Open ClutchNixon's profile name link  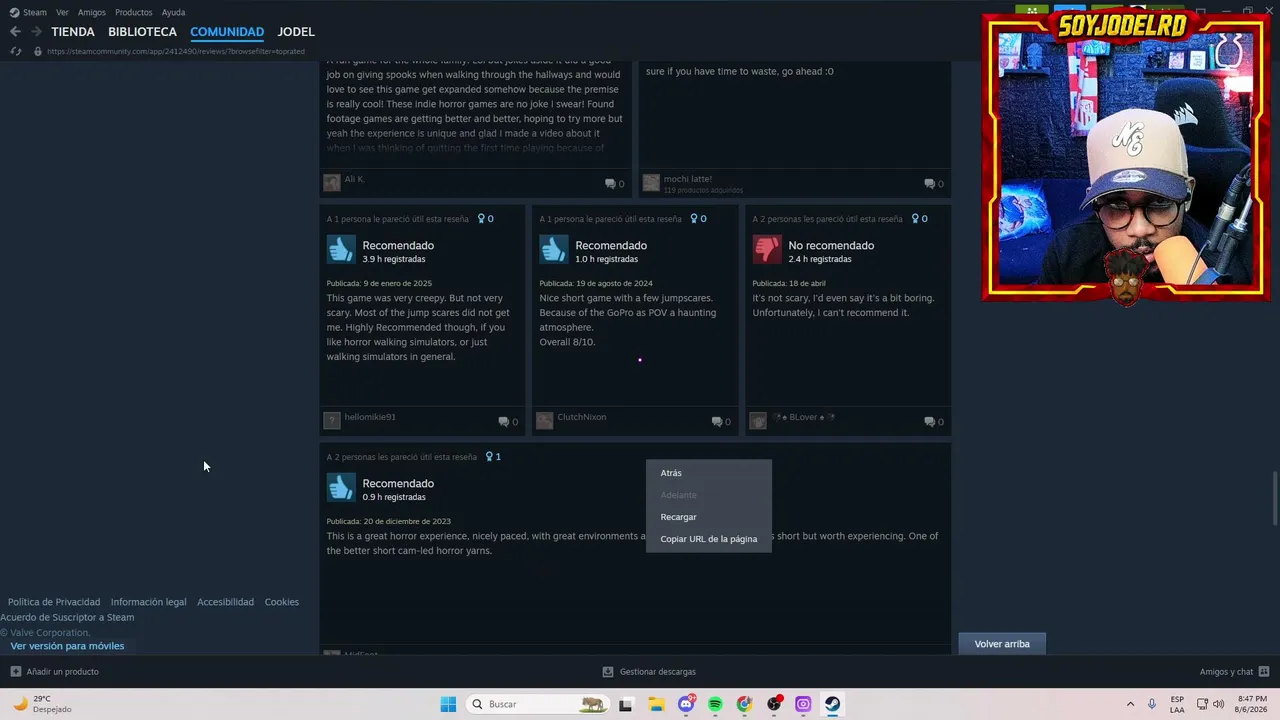(x=582, y=417)
